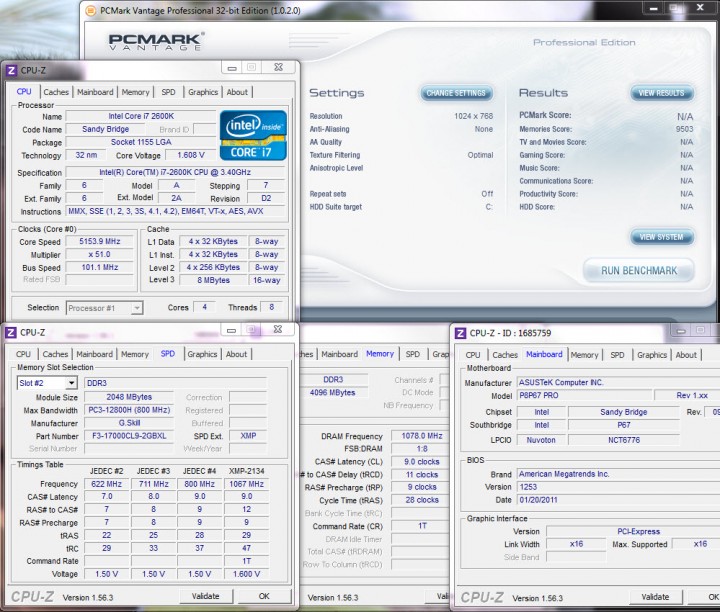Click the Memories Score value 9503
The width and height of the screenshot is (720, 612).
684,129
